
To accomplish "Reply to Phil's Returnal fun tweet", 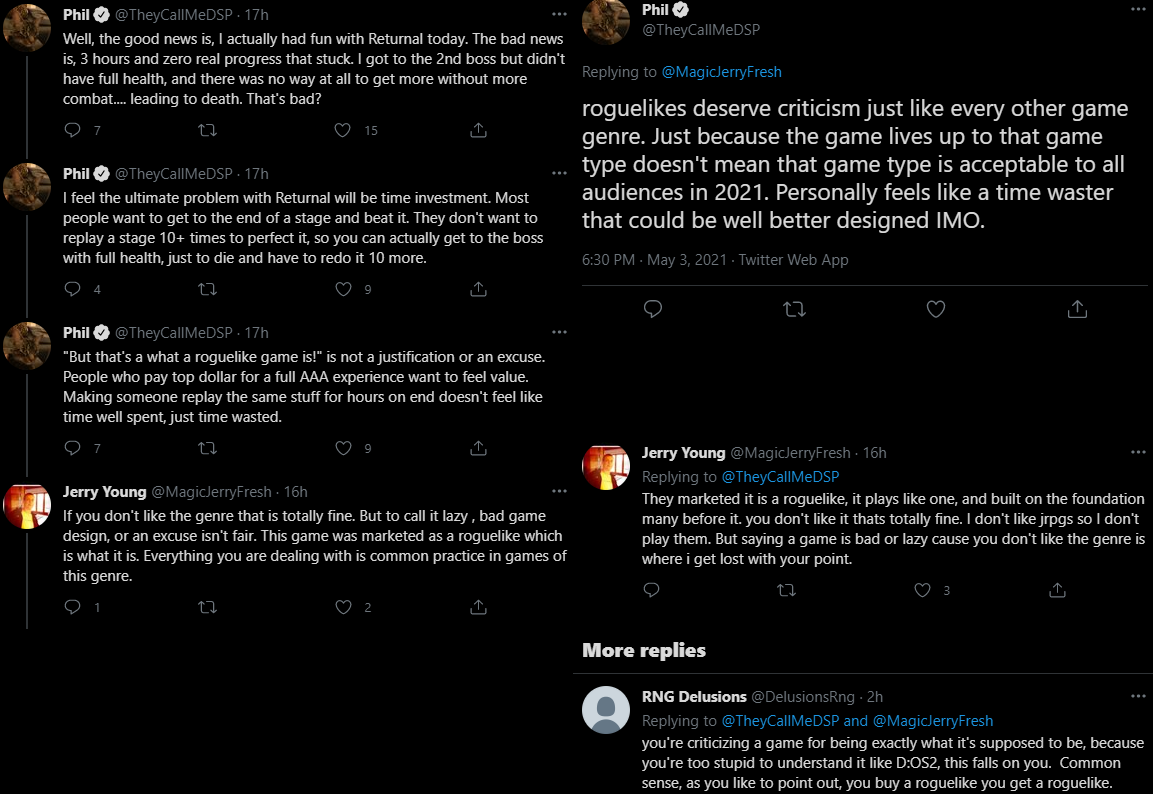I will (x=72, y=130).
